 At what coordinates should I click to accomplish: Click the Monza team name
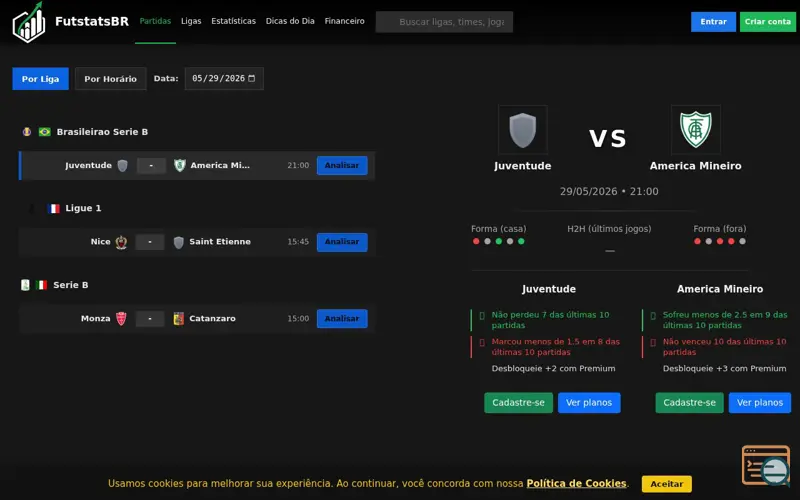click(x=95, y=318)
